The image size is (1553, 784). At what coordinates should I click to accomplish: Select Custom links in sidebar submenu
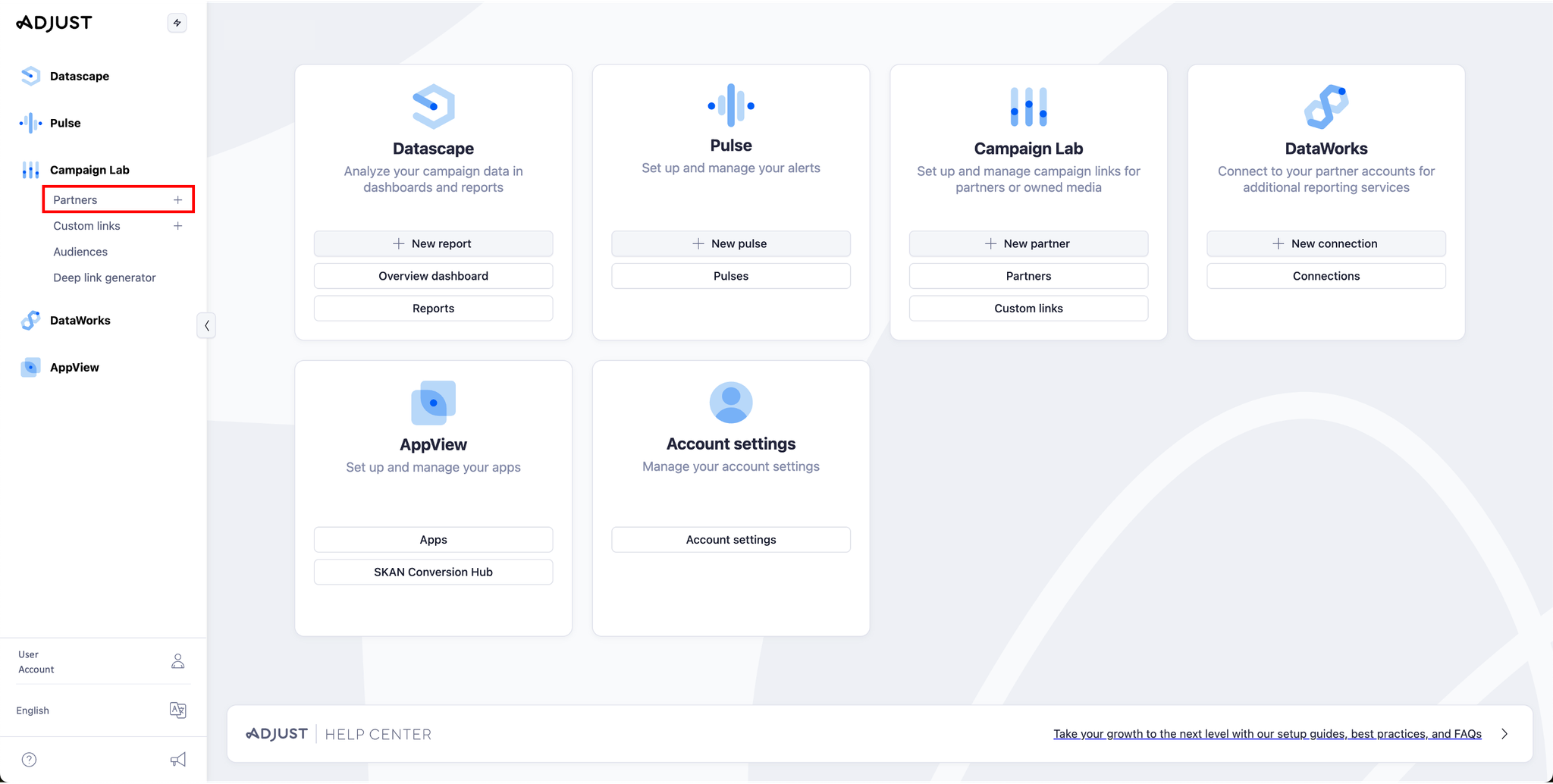tap(86, 226)
